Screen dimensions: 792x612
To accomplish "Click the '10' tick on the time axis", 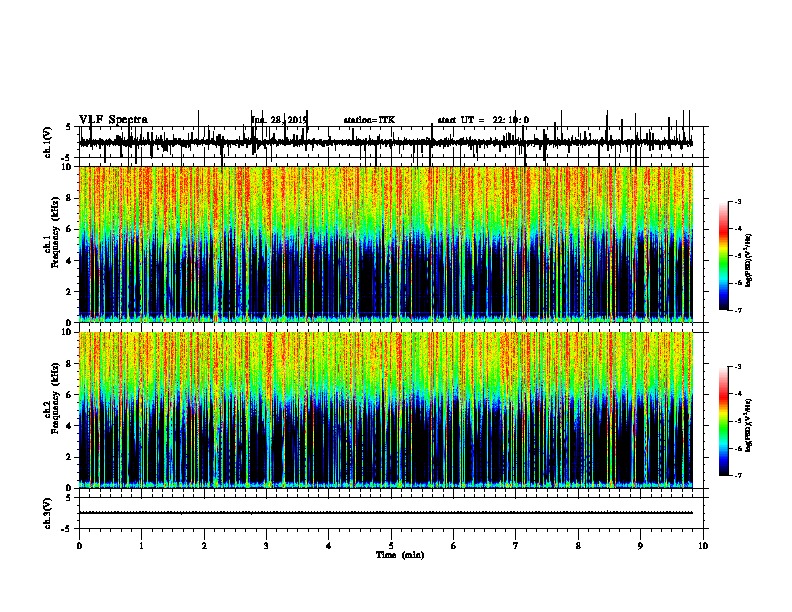I will [x=703, y=546].
